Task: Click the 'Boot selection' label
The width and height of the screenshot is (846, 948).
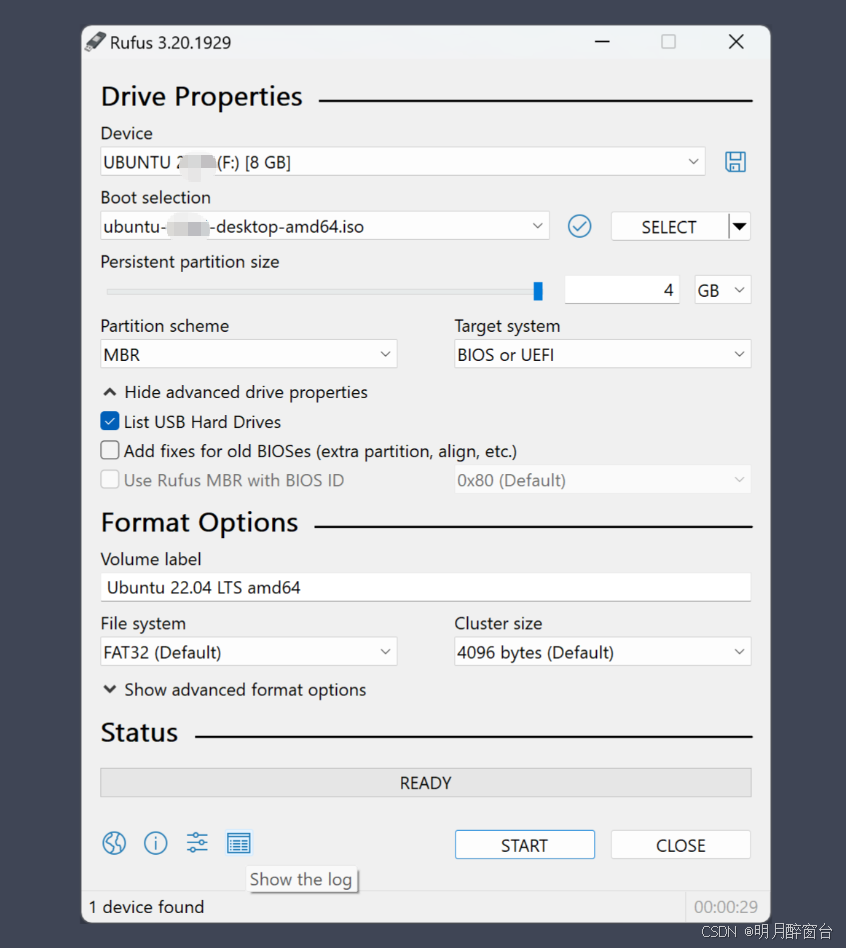Action: click(155, 198)
